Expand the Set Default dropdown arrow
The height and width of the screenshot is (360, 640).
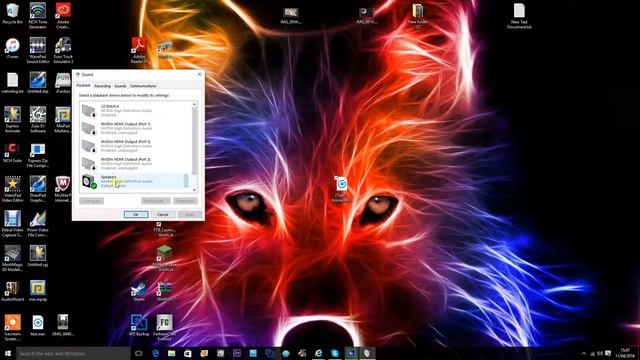[x=167, y=201]
